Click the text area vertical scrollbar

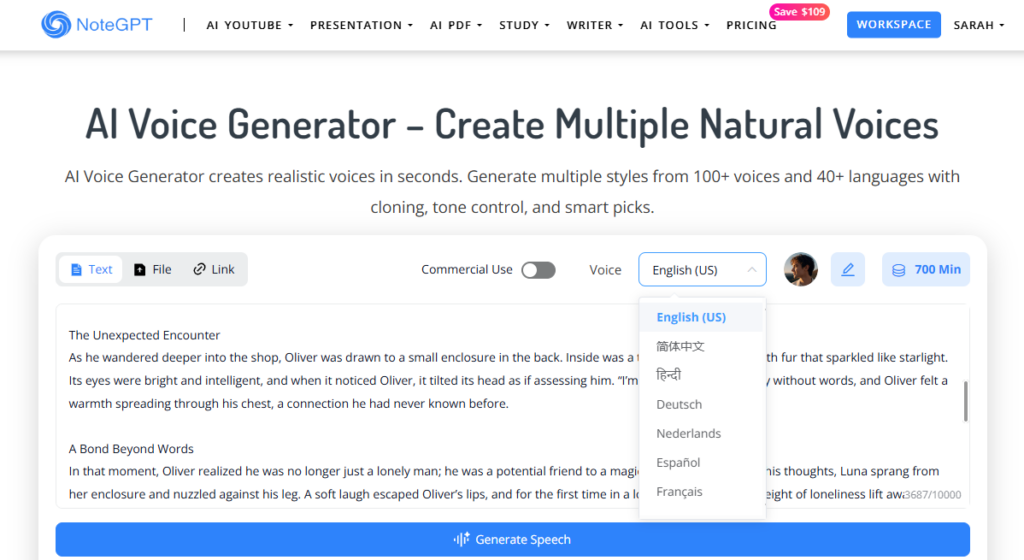(965, 401)
